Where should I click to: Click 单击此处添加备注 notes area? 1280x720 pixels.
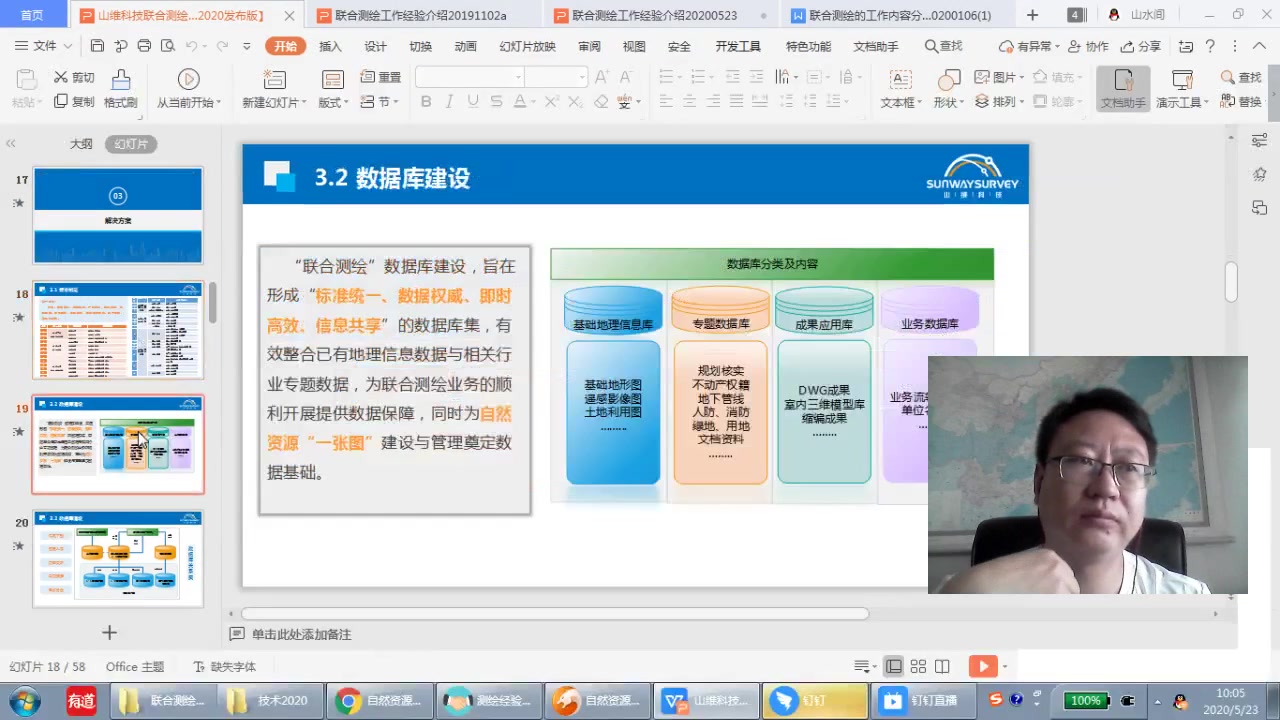click(301, 634)
